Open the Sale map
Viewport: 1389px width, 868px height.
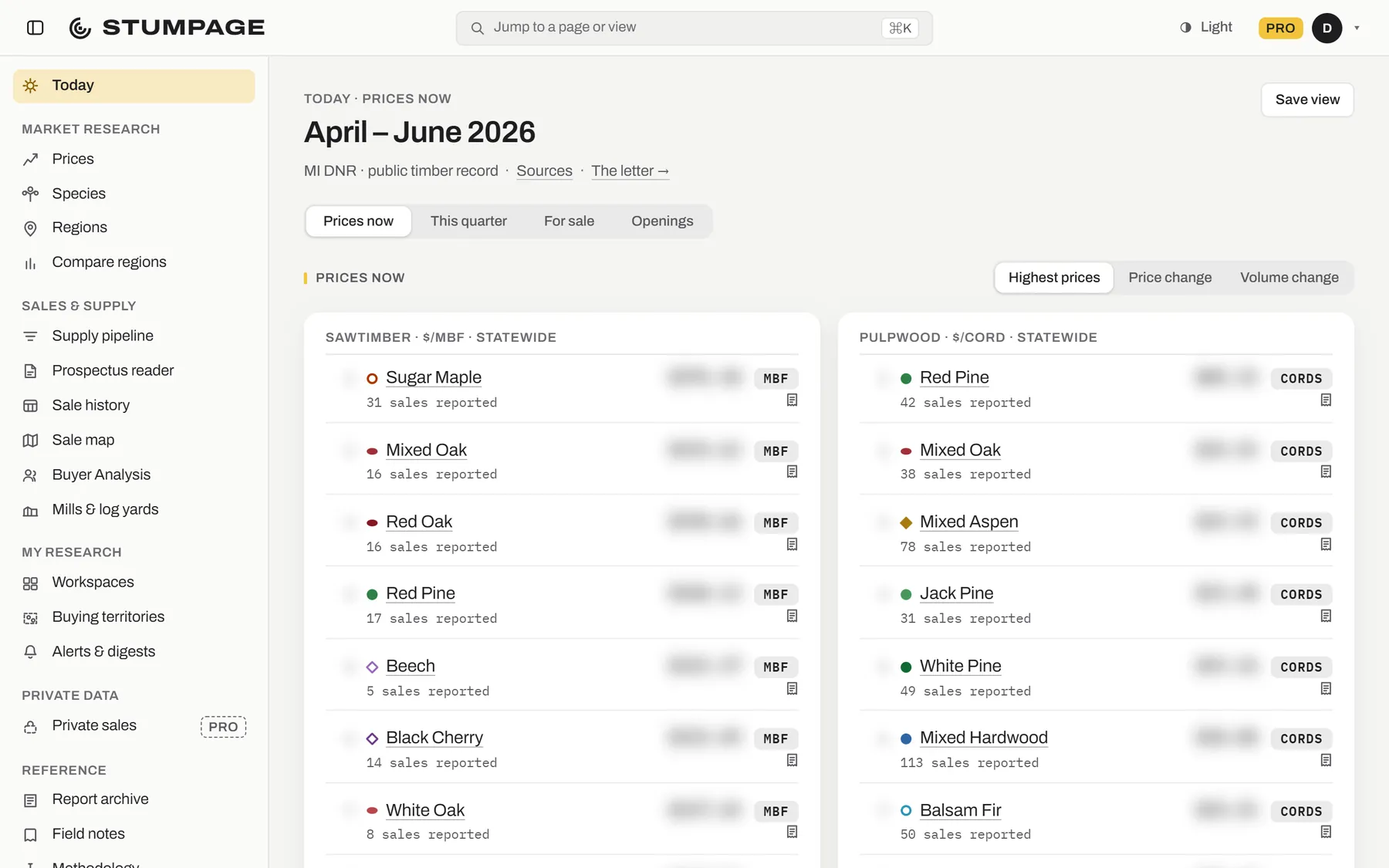134,440
